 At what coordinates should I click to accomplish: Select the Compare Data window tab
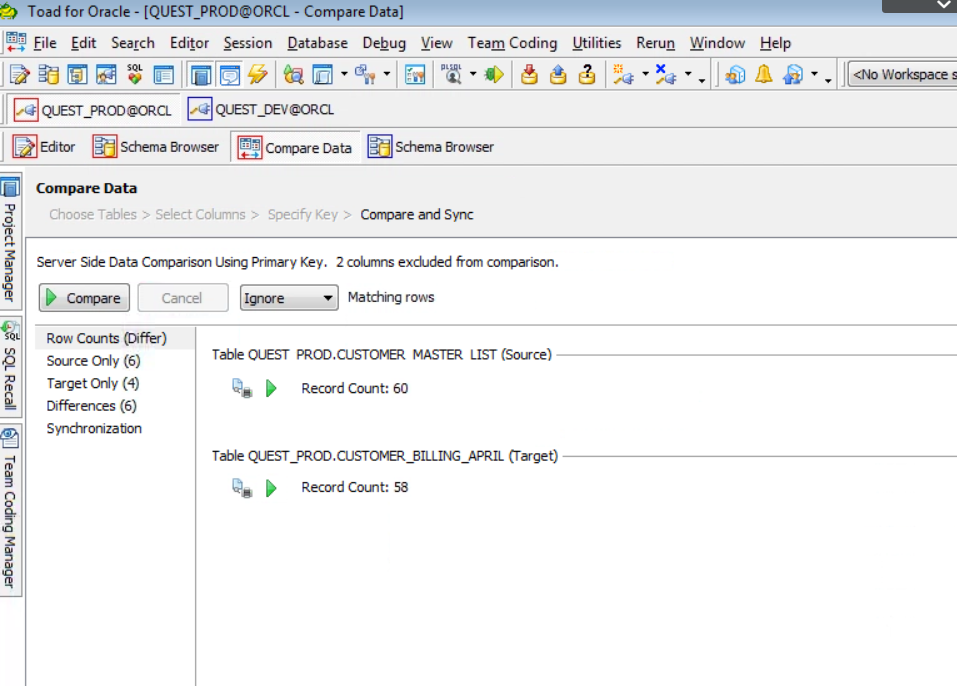pos(295,148)
